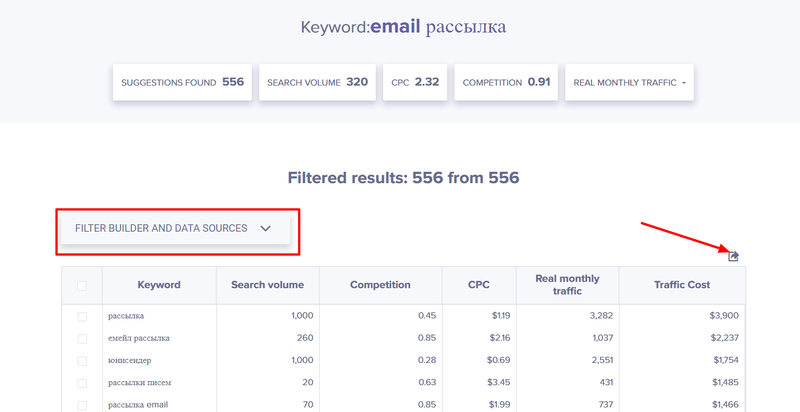The image size is (800, 412).
Task: Toggle the select-all checkbox in table header
Action: coord(82,286)
